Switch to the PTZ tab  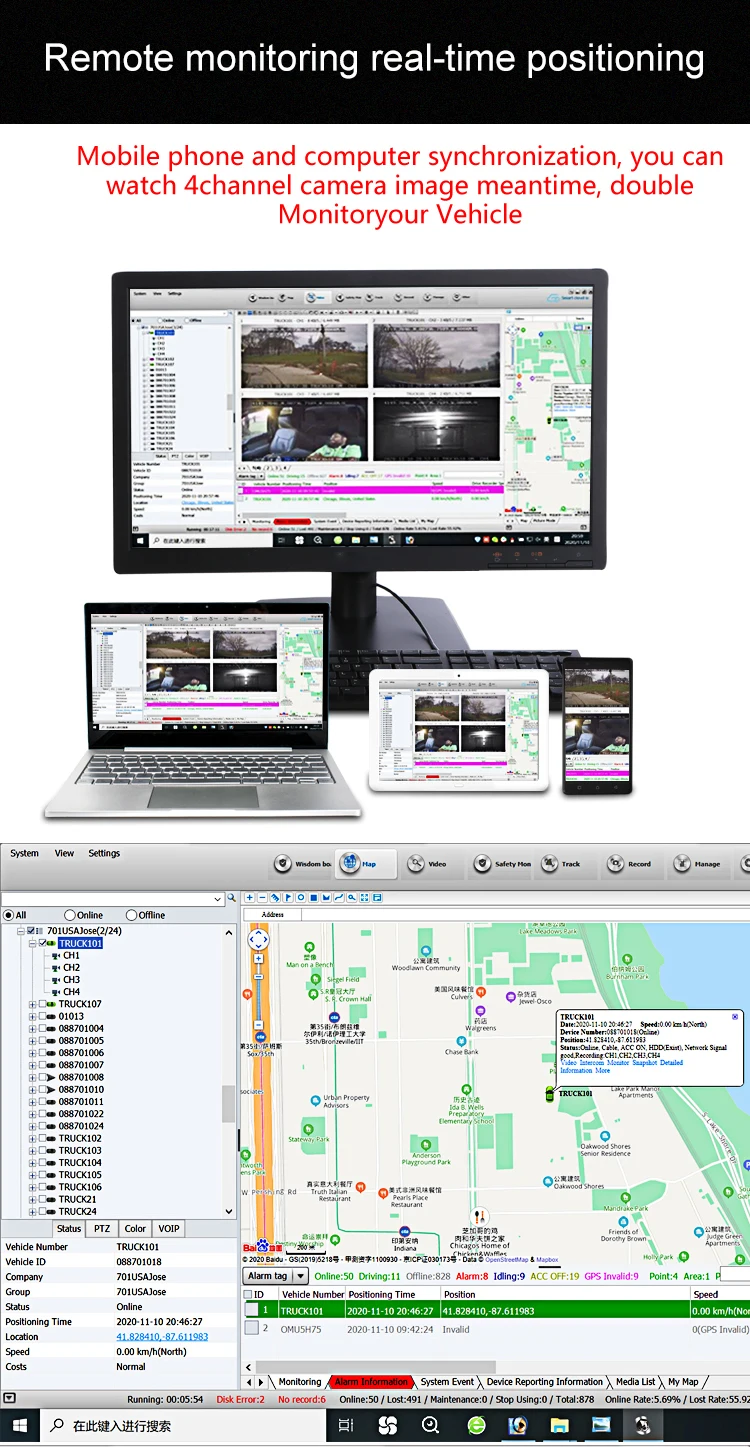point(102,1228)
